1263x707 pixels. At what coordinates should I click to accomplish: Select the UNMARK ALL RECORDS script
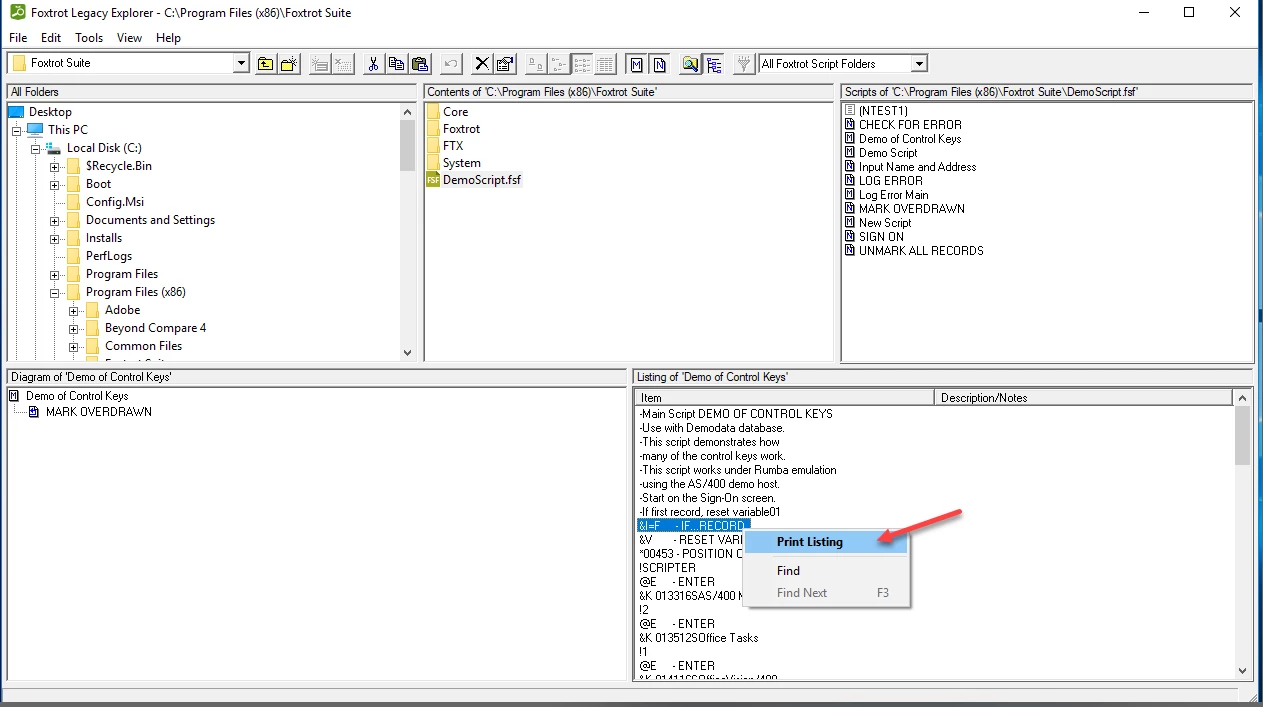921,251
